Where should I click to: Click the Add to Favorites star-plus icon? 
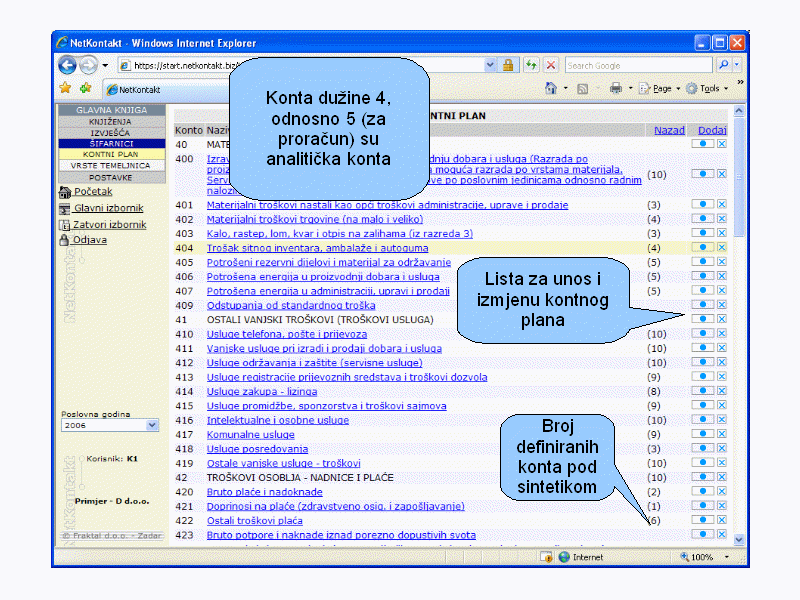pyautogui.click(x=86, y=88)
